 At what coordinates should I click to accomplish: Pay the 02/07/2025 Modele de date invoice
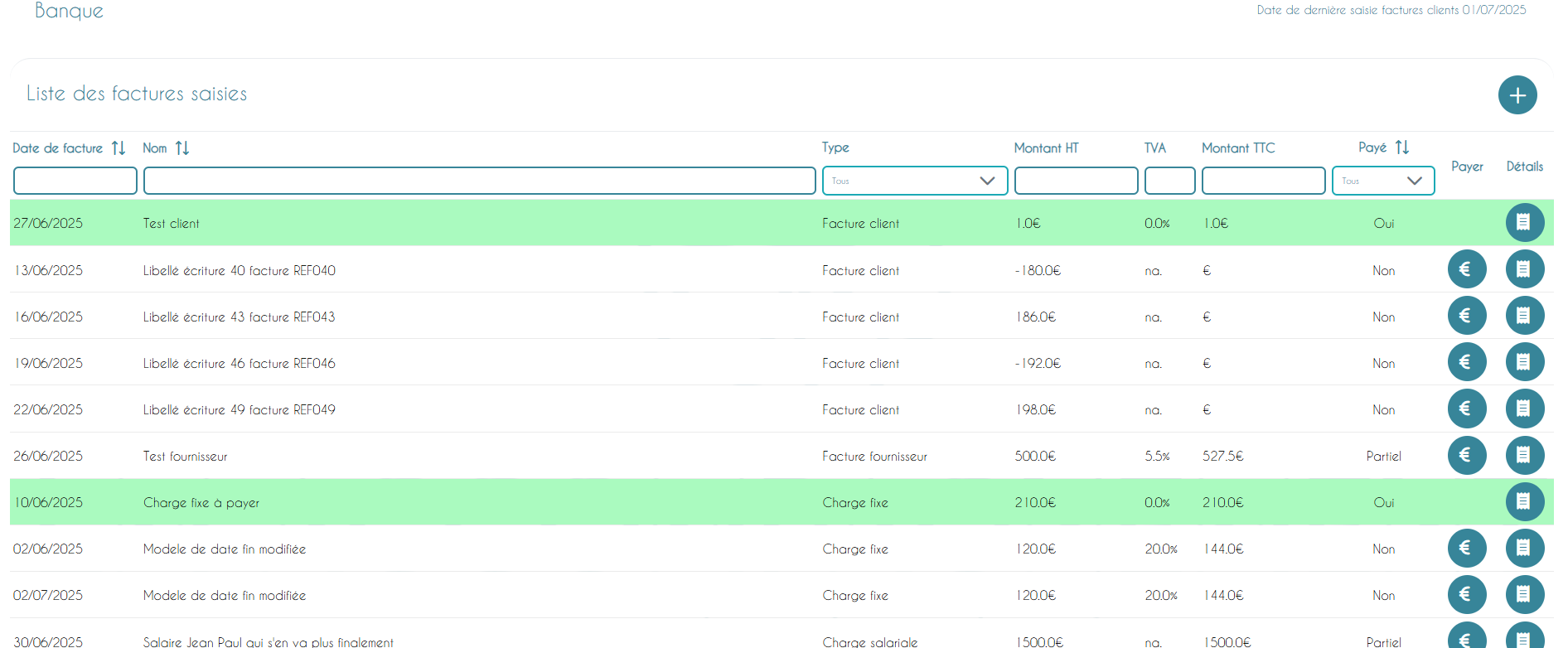(1467, 594)
